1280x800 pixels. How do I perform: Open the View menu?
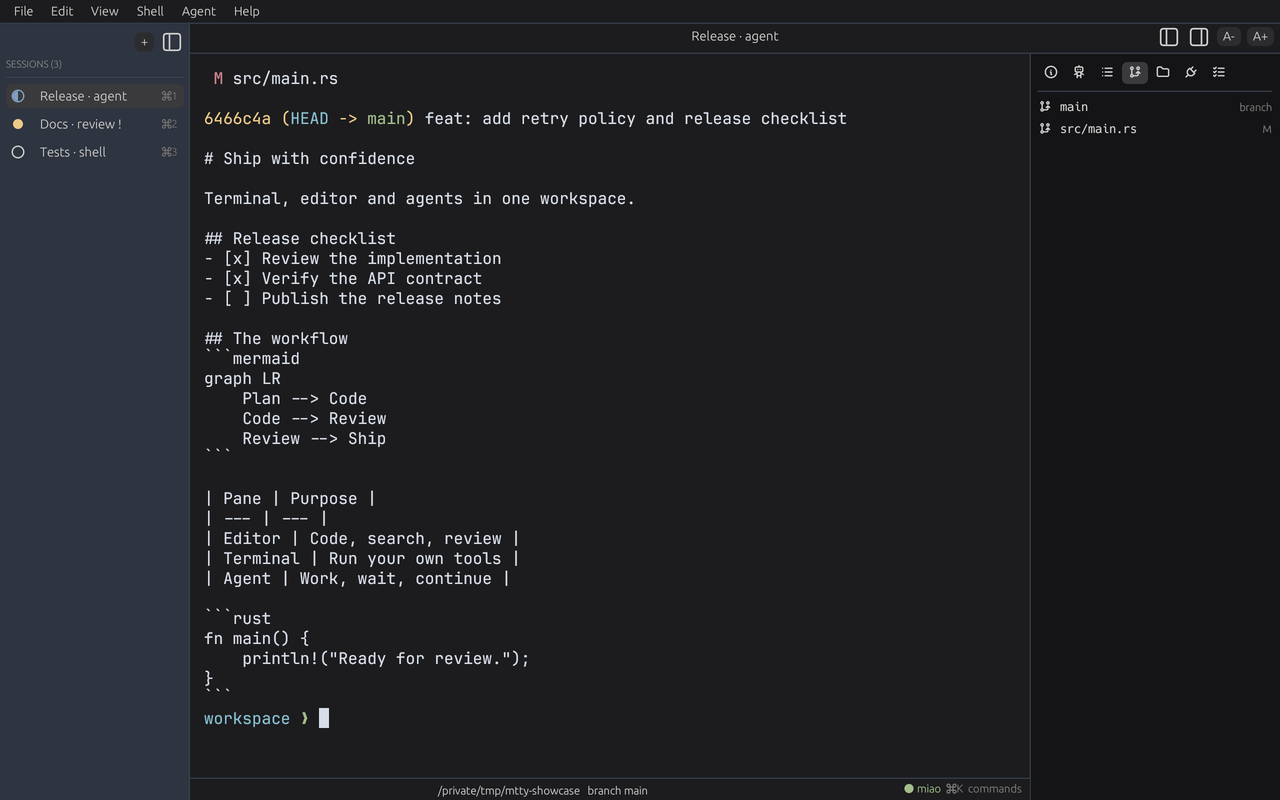click(104, 11)
